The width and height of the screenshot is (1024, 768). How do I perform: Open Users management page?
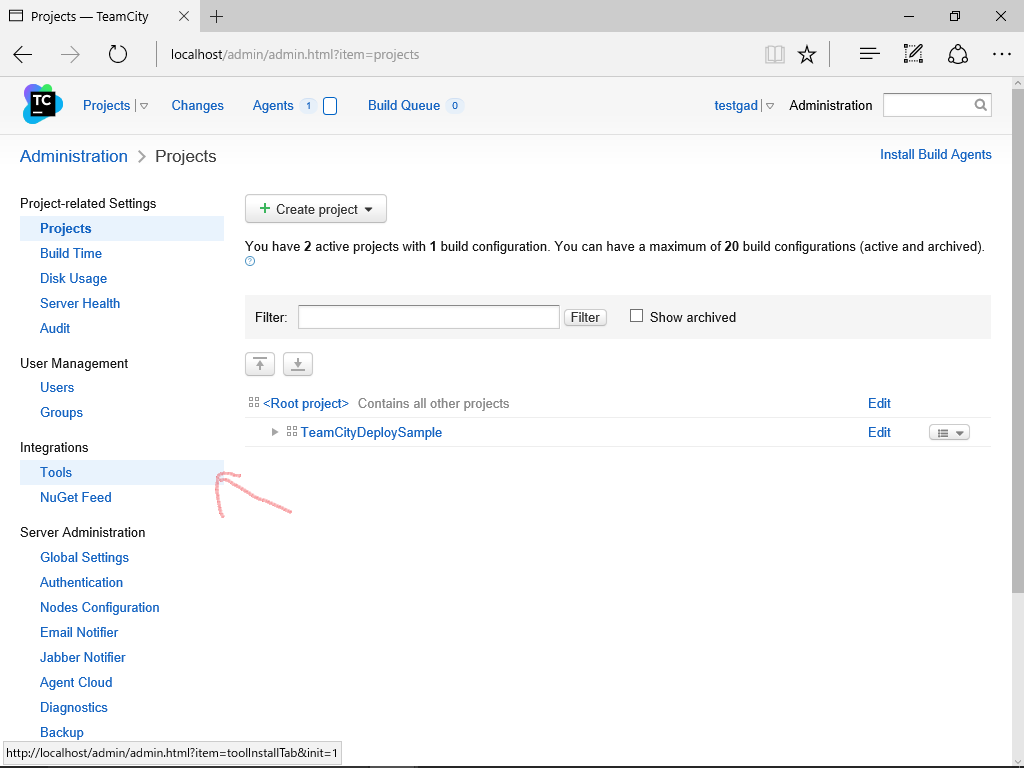point(57,387)
